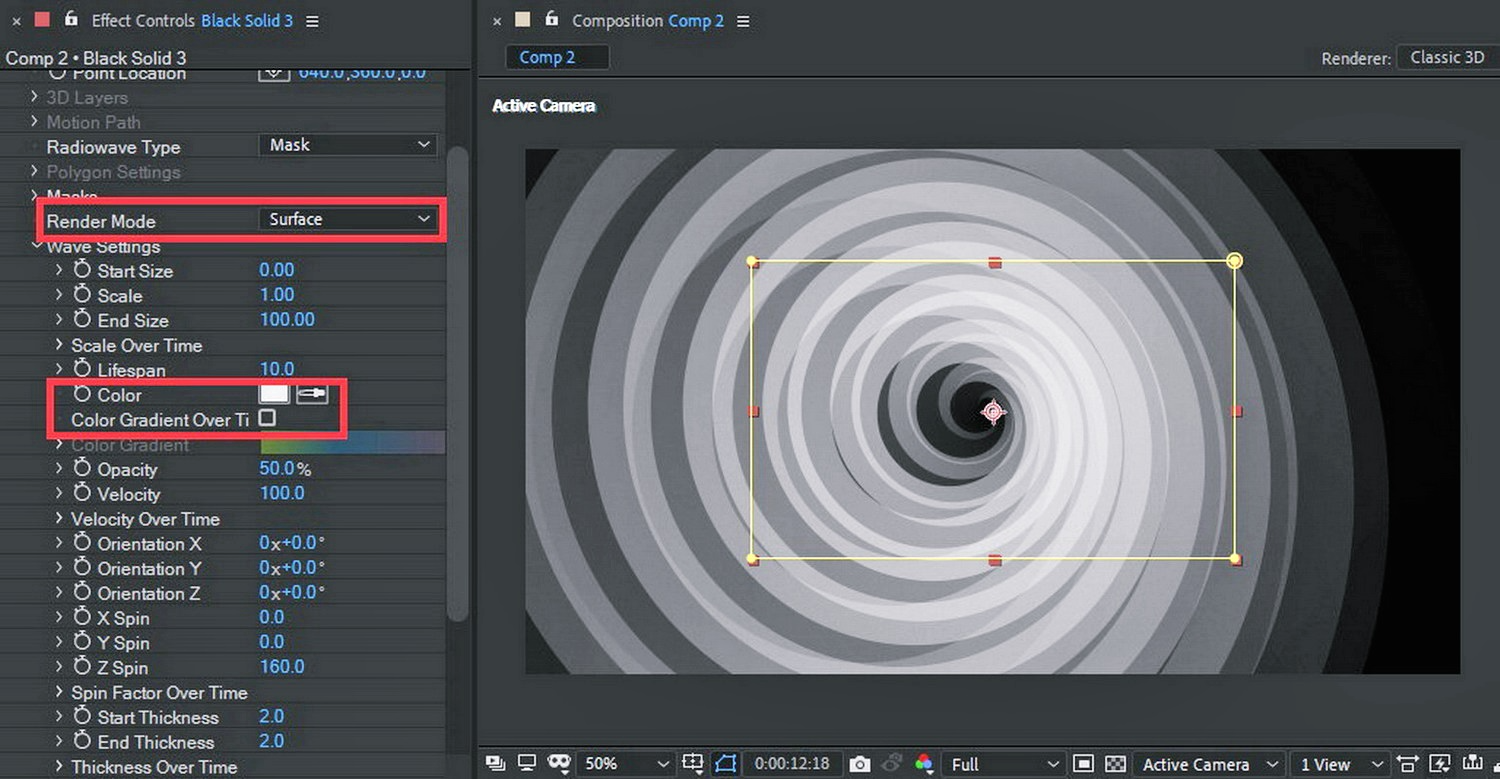Click the Primary Viewer monitor icon
The width and height of the screenshot is (1500, 779).
click(x=527, y=764)
